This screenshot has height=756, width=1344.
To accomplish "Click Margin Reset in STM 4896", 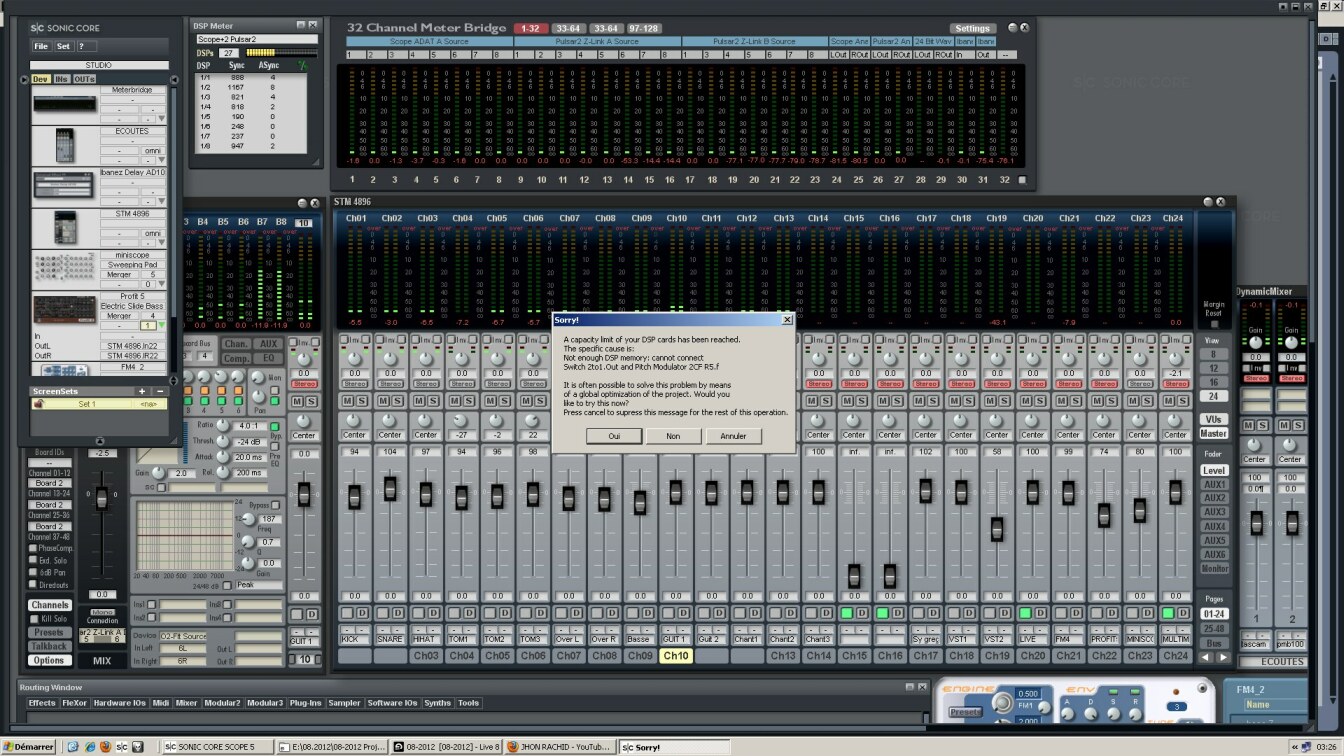I will (x=1214, y=324).
